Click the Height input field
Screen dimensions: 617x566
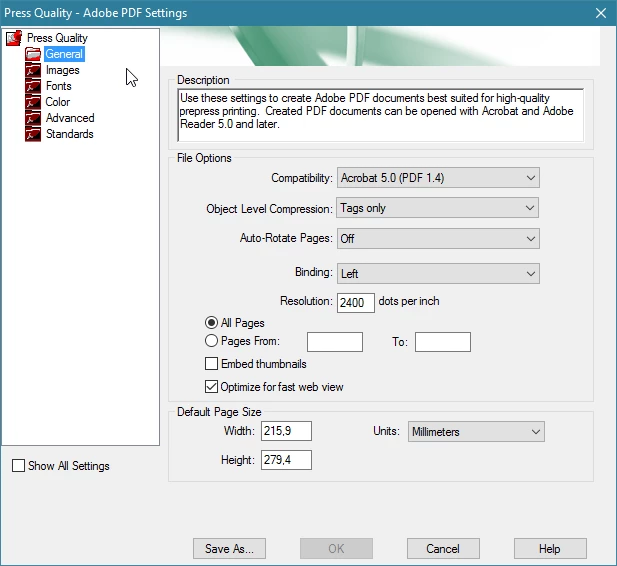pyautogui.click(x=286, y=460)
